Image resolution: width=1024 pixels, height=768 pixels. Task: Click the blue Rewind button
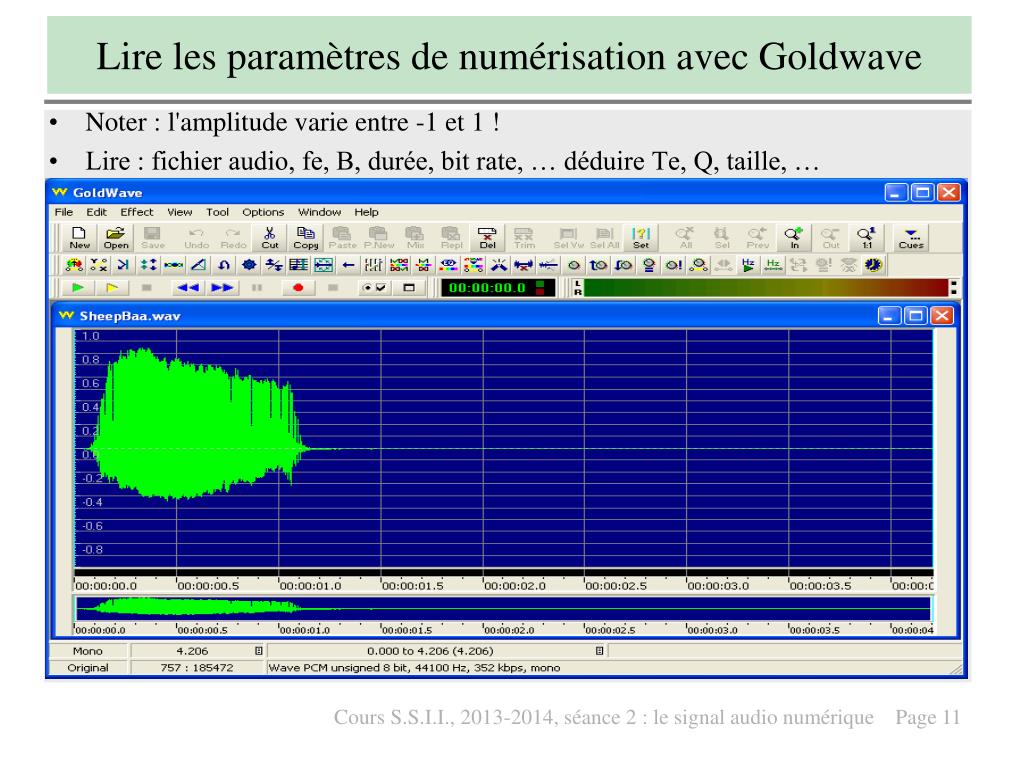point(188,287)
